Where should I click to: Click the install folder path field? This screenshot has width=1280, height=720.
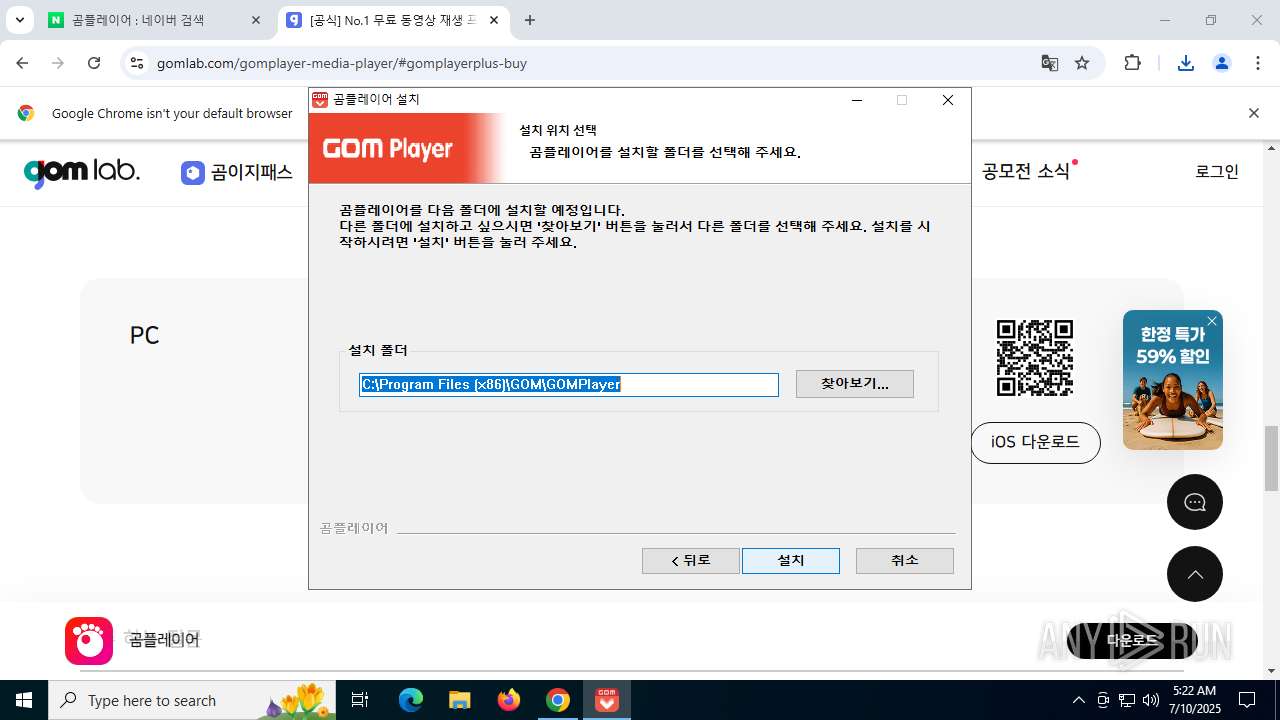[x=568, y=385]
